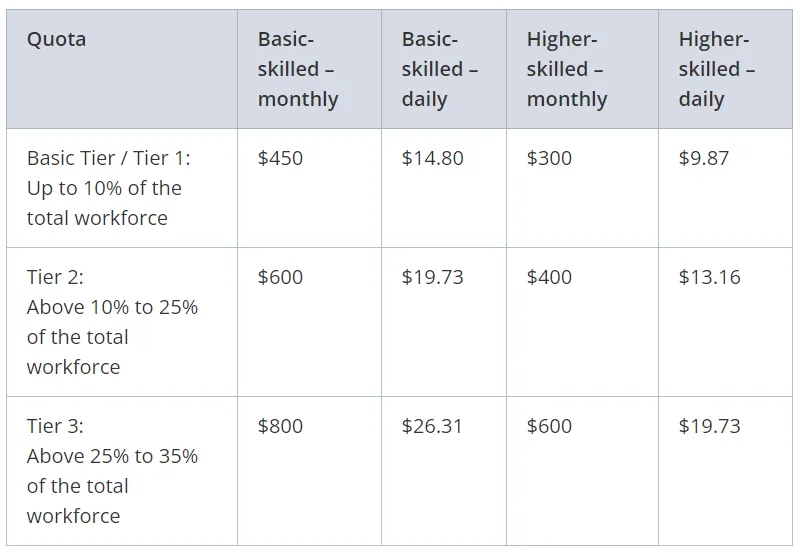Select the $400 cell
The height and width of the screenshot is (549, 800).
pos(582,322)
